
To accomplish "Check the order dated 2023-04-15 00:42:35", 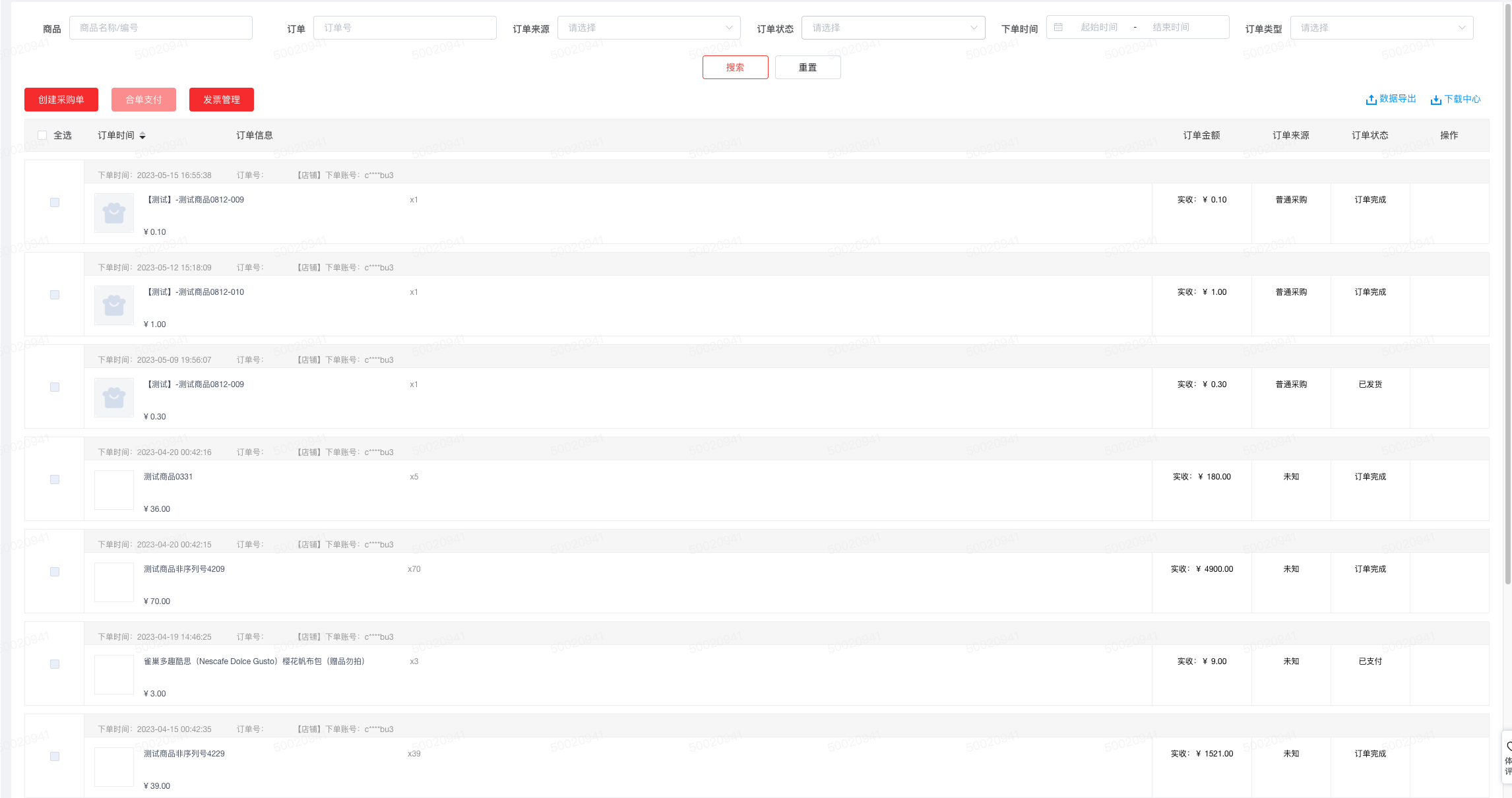I will point(55,756).
